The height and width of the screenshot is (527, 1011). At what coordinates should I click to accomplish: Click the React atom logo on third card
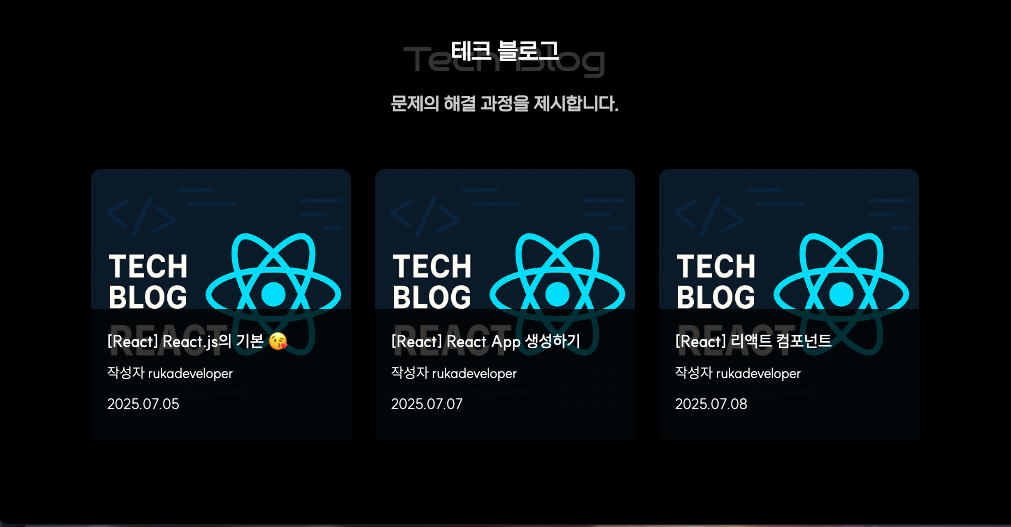(x=841, y=293)
